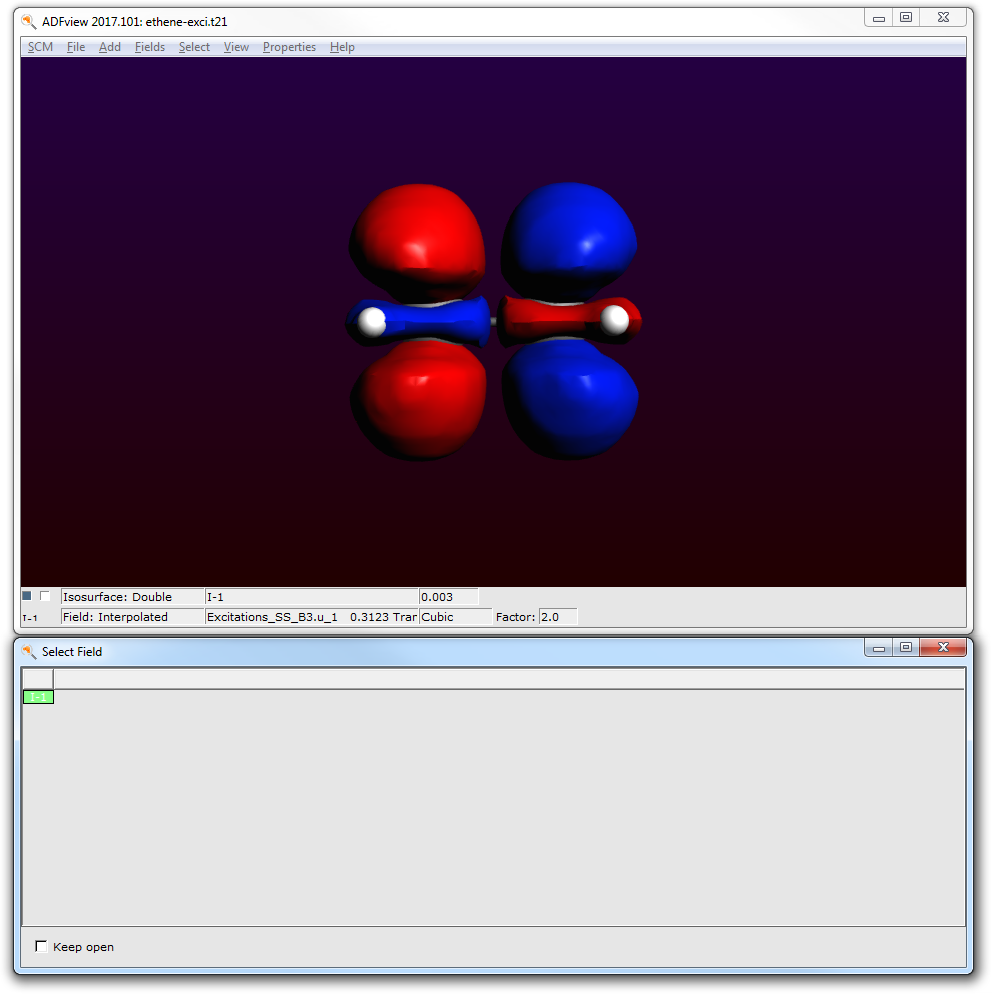Click the Isosurface: Double dropdown label
The height and width of the screenshot is (994, 992).
coord(132,597)
